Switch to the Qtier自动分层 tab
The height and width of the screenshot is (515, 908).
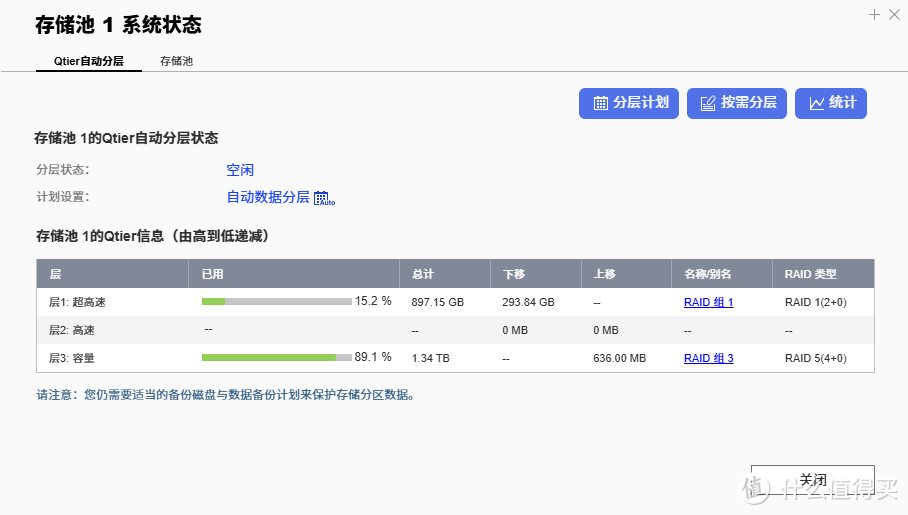(x=89, y=61)
